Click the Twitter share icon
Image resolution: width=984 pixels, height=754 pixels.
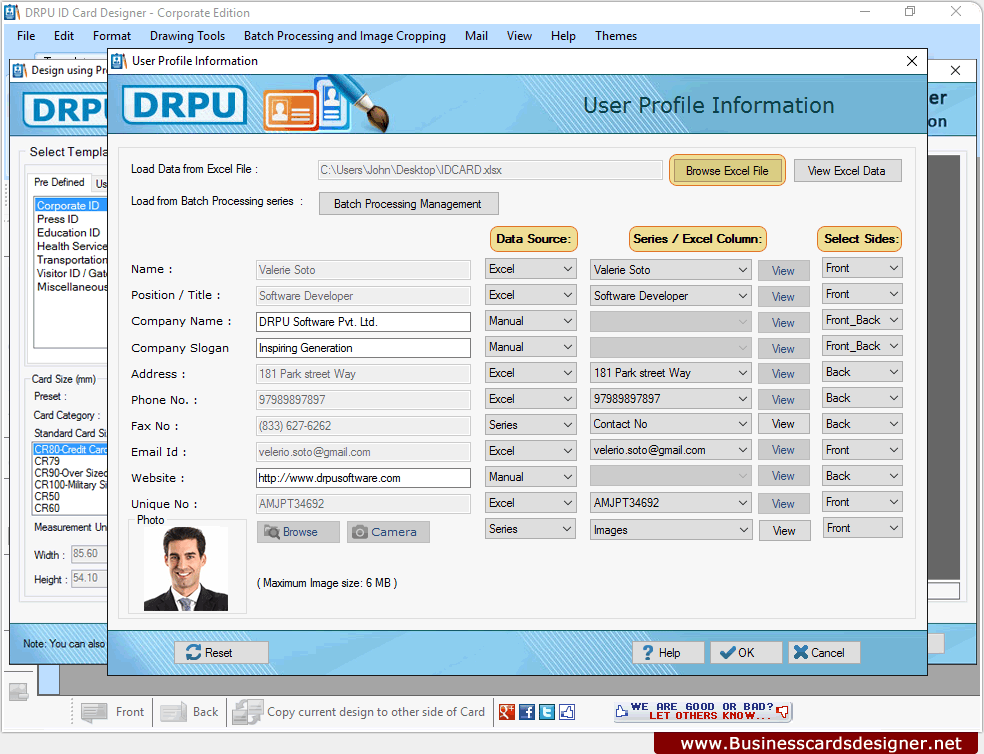547,712
